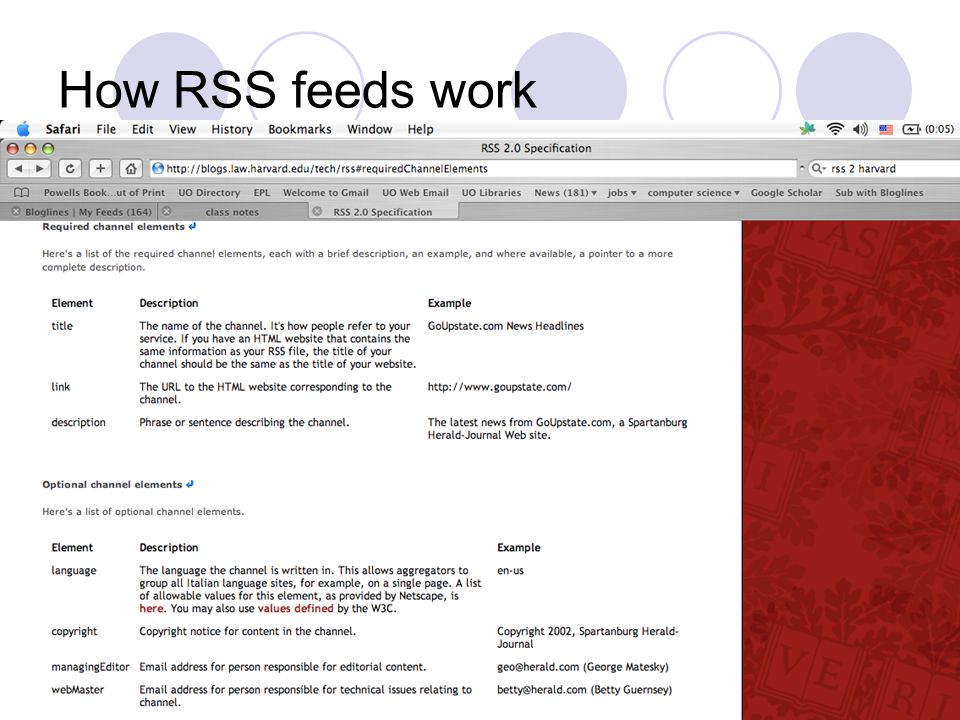Click "betty@herald.com (Betty Guernsey)" text
This screenshot has width=960, height=720.
point(585,690)
